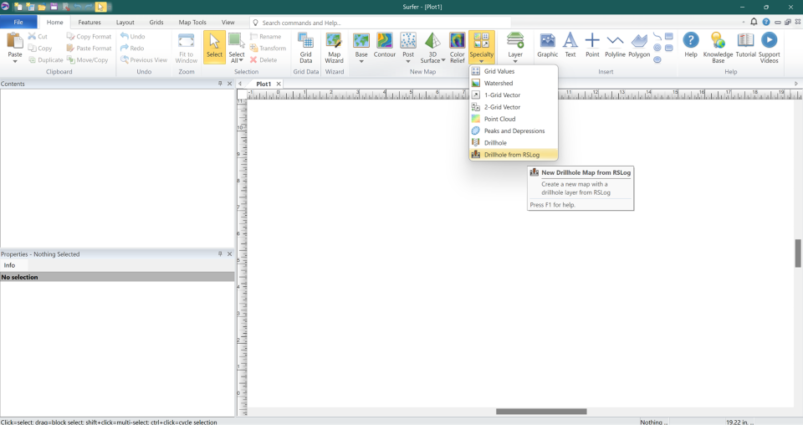Open the Grid Data tool
803x425 pixels.
pyautogui.click(x=306, y=48)
